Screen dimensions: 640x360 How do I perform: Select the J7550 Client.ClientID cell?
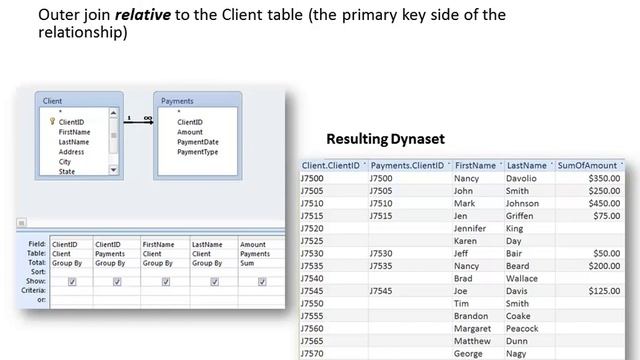pos(333,304)
